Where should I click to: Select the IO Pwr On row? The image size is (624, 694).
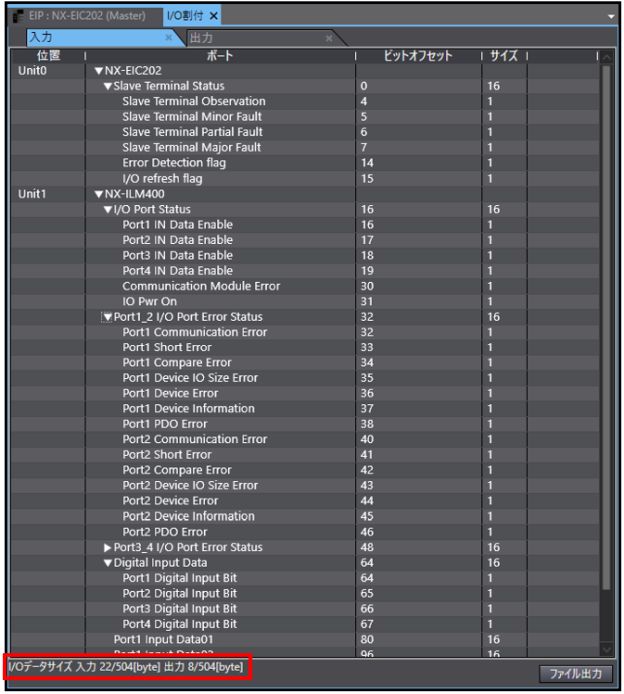point(305,302)
